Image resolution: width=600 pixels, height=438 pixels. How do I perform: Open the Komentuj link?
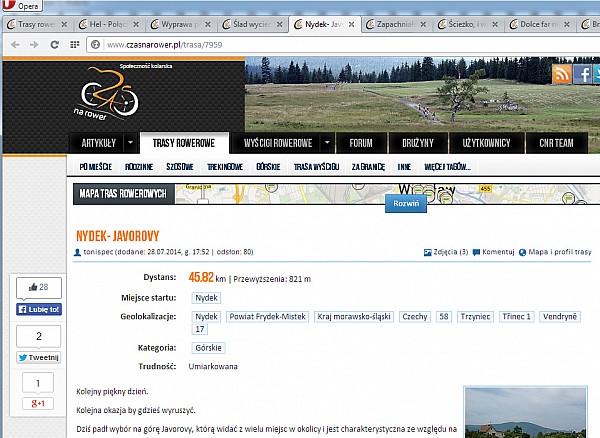497,251
